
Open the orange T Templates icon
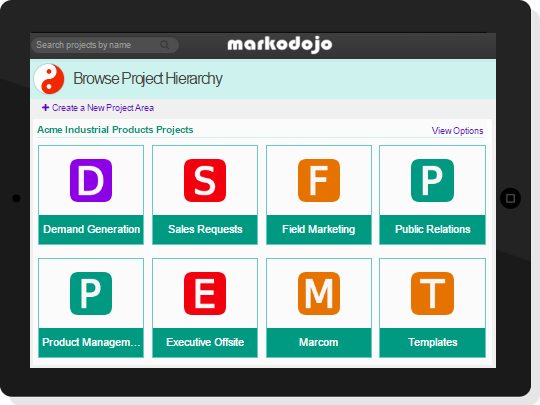(433, 293)
